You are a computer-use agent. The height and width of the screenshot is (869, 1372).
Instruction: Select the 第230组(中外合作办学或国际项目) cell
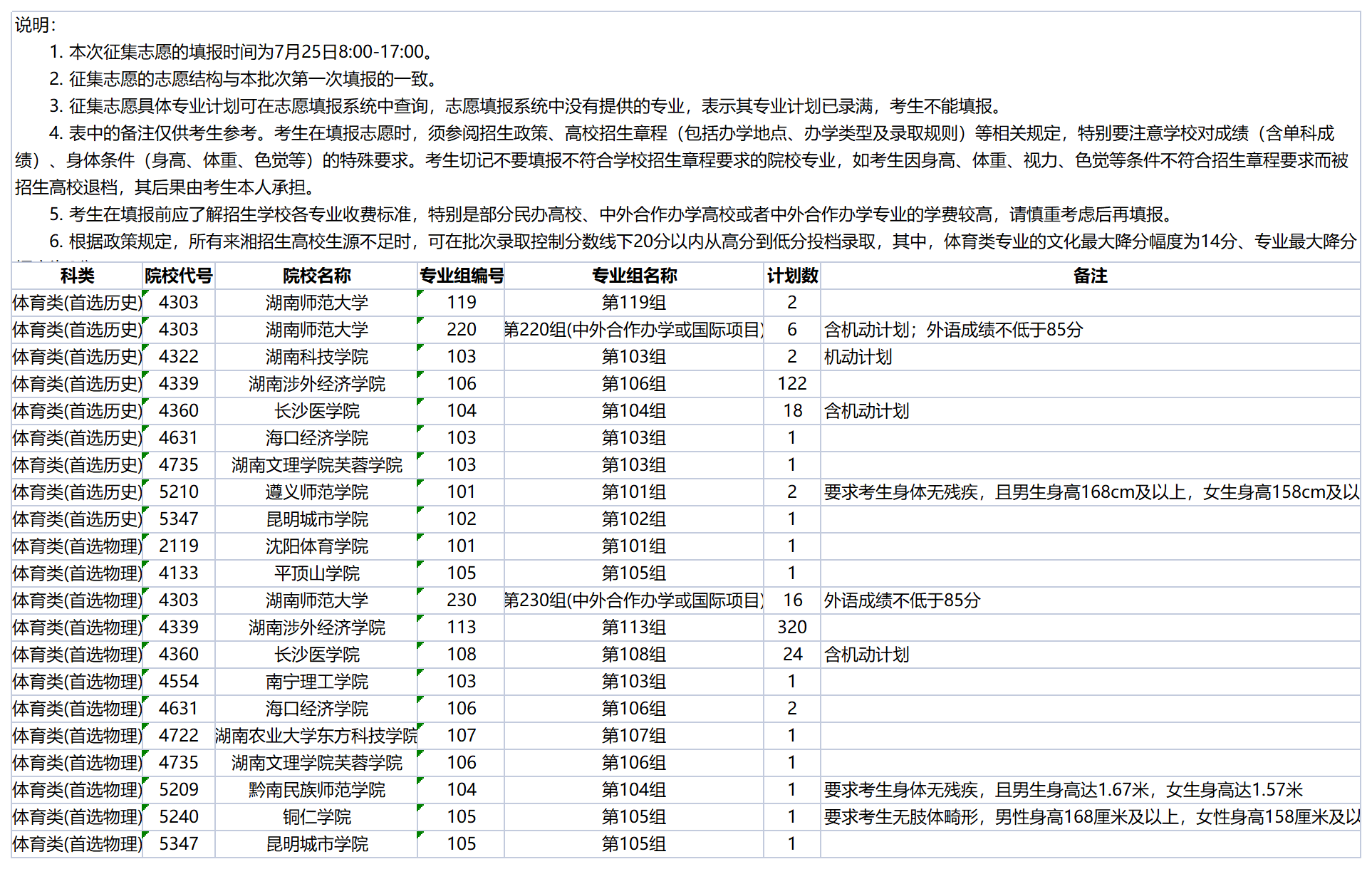coord(634,600)
